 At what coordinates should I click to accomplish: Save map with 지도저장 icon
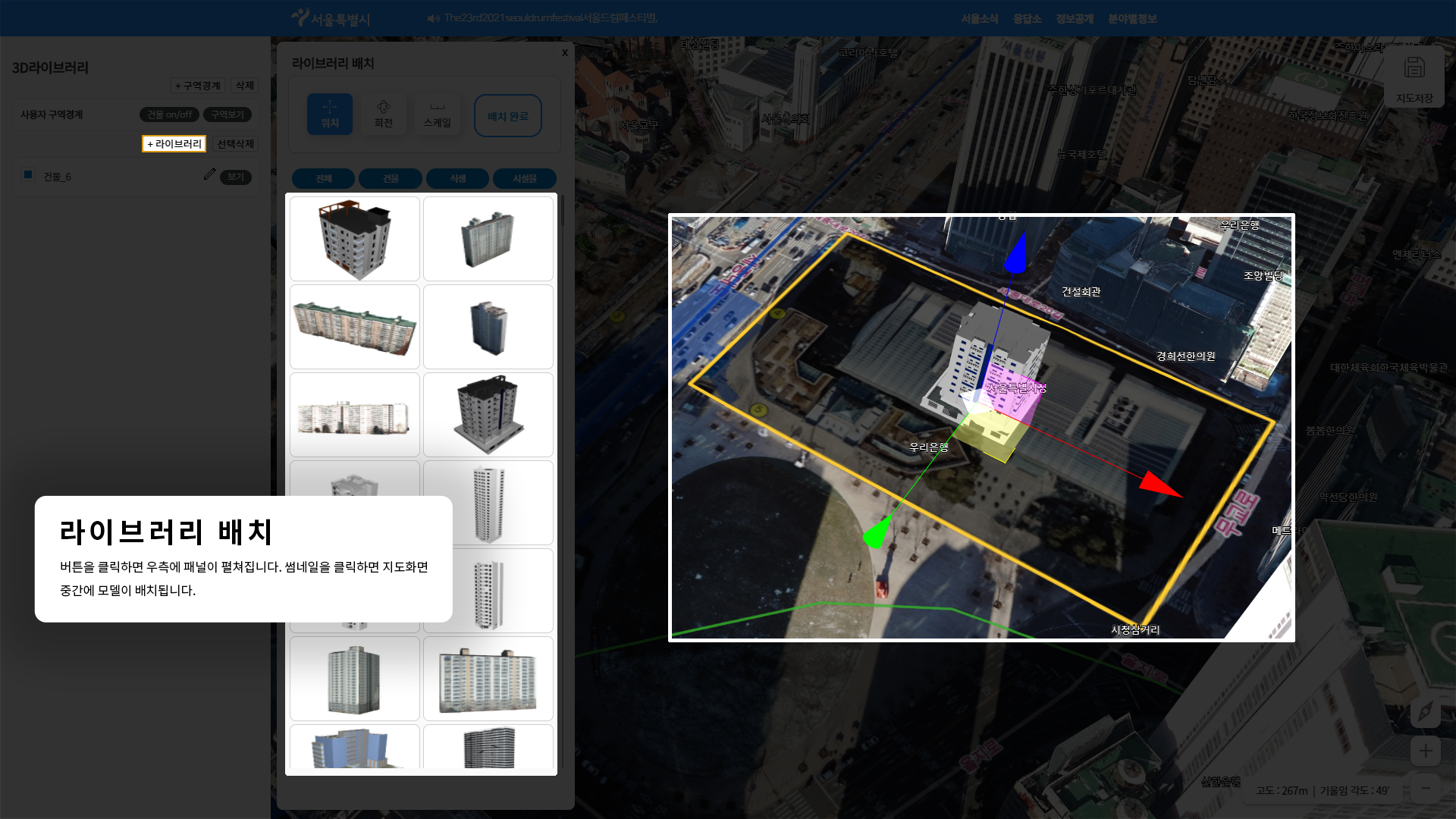coord(1414,77)
